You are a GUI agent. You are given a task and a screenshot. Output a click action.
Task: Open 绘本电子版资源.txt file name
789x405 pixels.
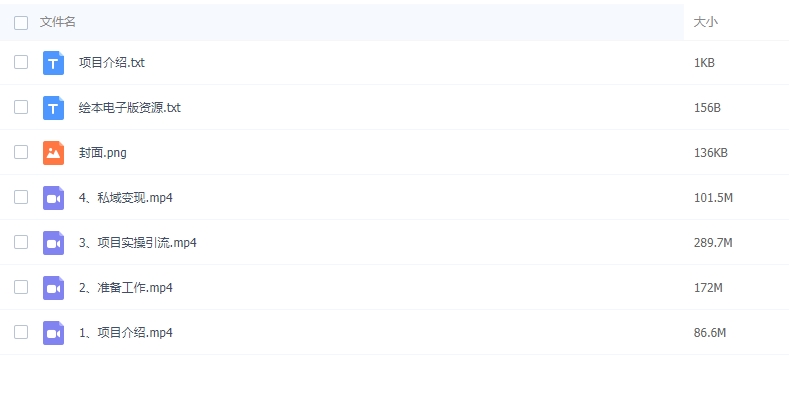[130, 108]
